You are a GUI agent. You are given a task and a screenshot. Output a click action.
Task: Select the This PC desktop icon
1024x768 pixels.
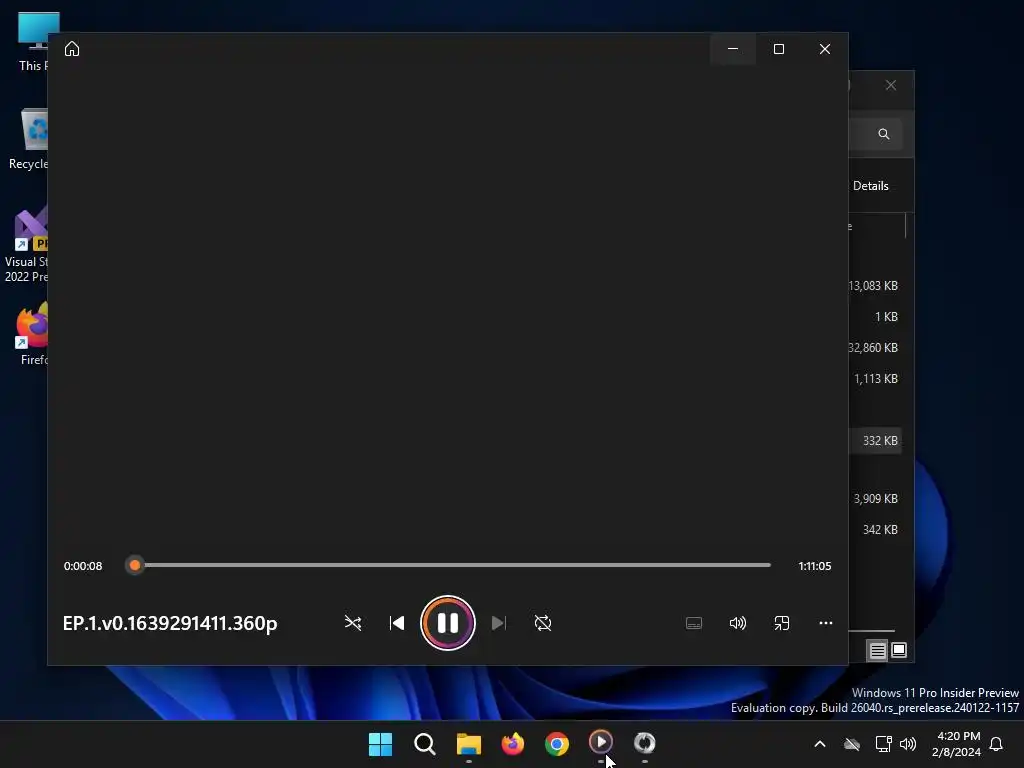click(x=33, y=41)
